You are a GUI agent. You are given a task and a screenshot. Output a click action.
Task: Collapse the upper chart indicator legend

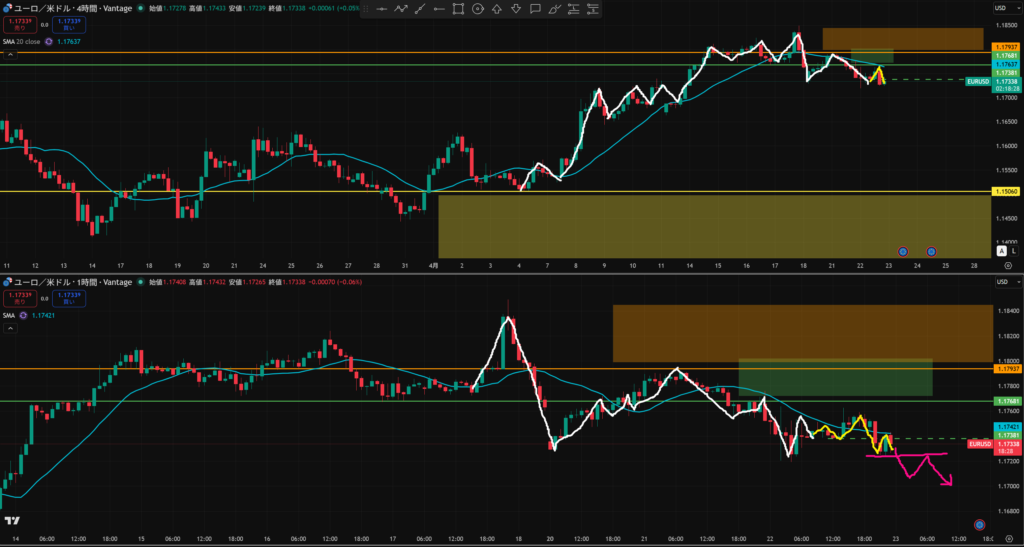coord(9,55)
